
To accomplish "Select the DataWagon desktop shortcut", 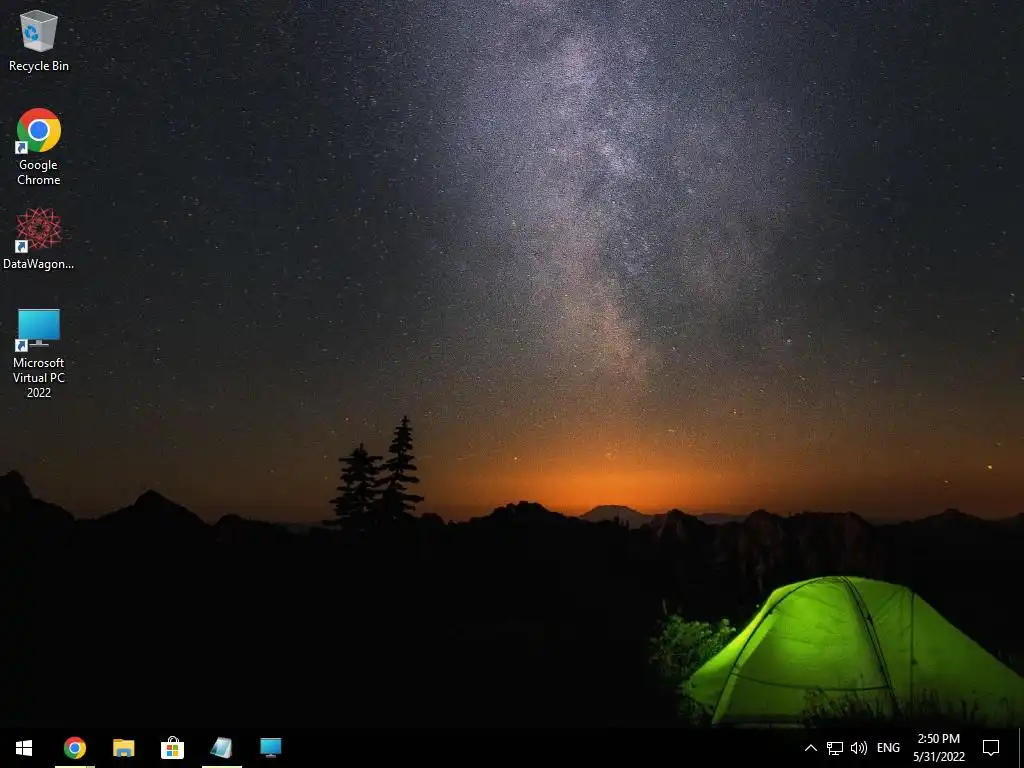I will pyautogui.click(x=39, y=239).
